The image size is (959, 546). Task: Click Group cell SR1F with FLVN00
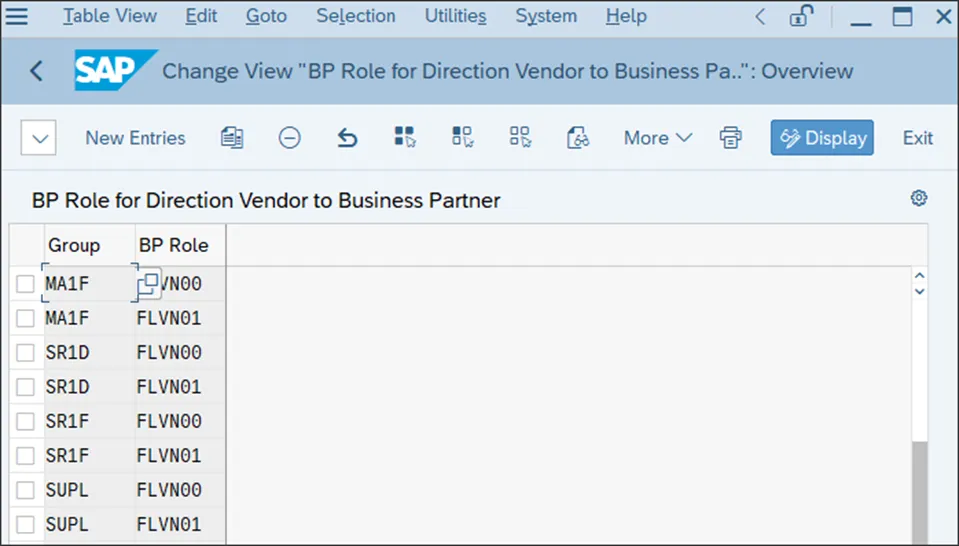click(89, 421)
